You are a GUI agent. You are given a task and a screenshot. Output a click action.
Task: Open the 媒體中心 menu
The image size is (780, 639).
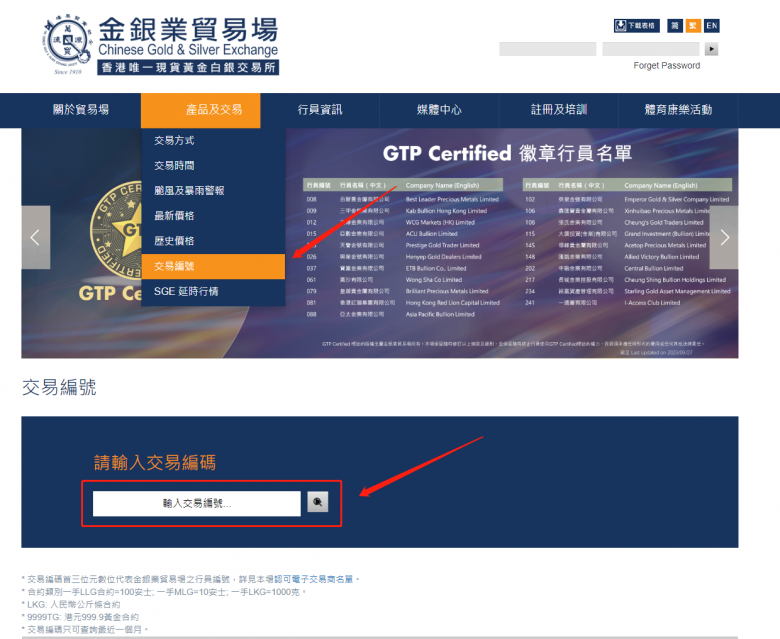439,110
